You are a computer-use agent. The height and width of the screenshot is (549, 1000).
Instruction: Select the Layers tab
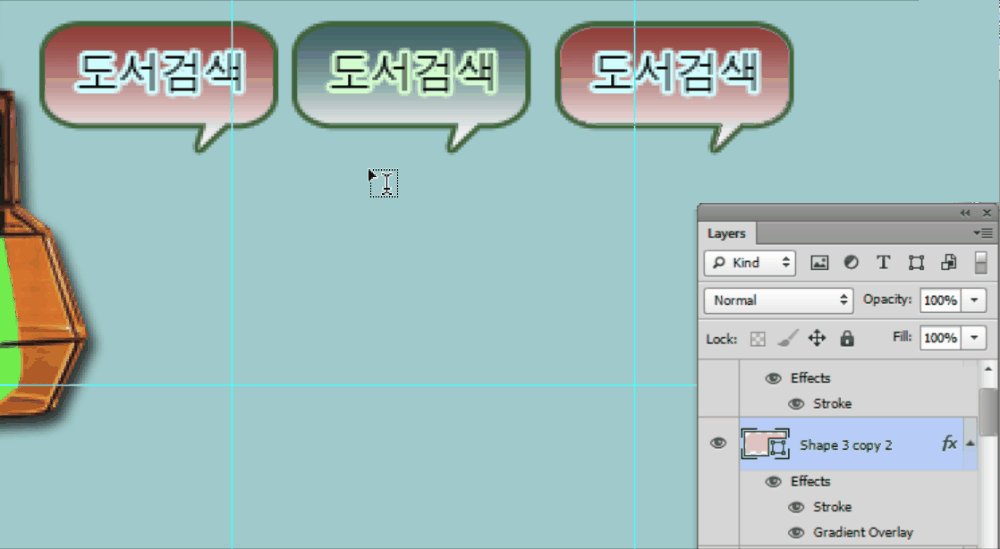click(x=726, y=233)
